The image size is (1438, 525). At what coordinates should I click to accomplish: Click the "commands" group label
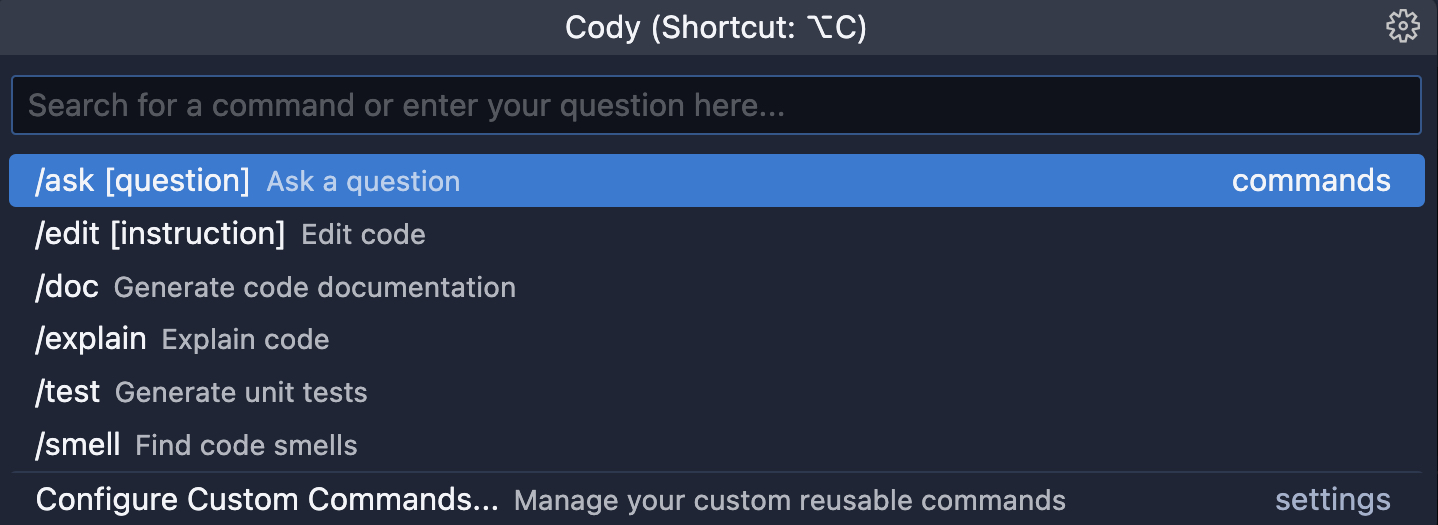[1311, 181]
